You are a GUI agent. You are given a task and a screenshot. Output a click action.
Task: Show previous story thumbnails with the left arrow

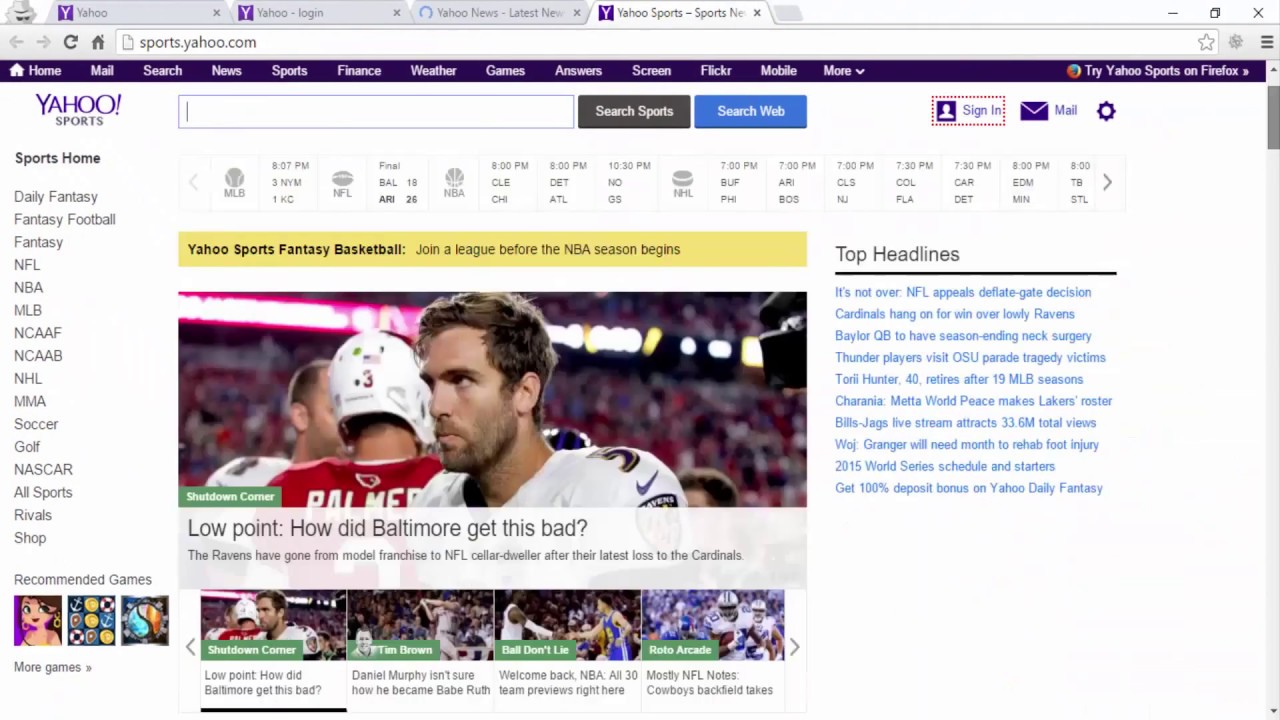pyautogui.click(x=190, y=647)
